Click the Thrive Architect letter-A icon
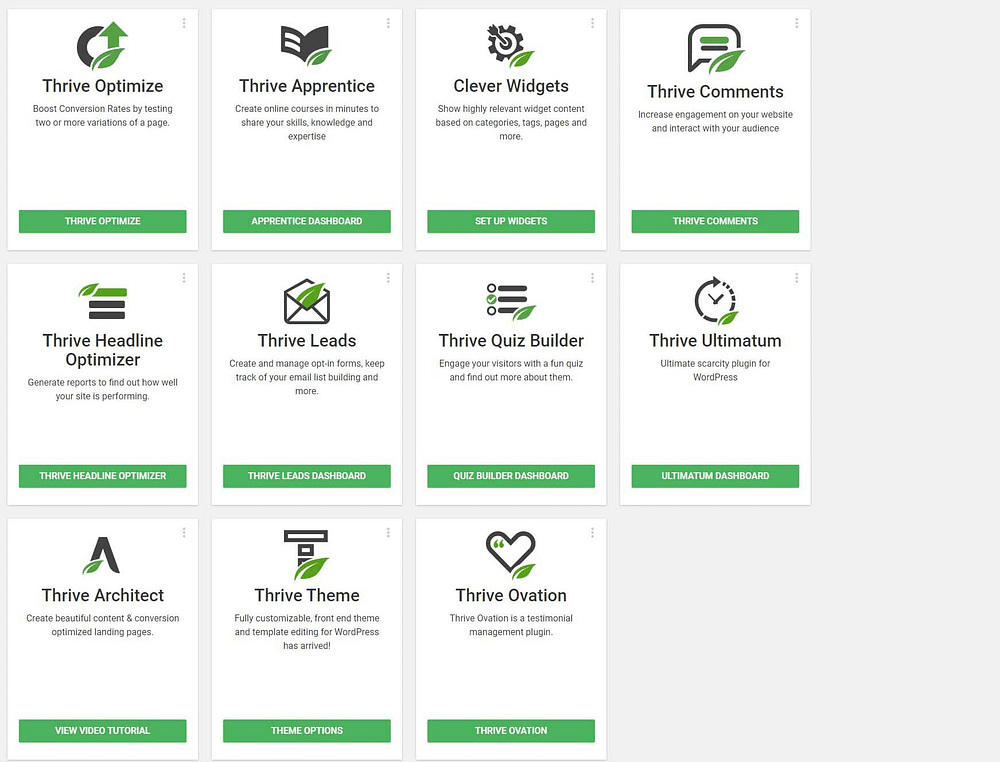Image resolution: width=1000 pixels, height=762 pixels. click(x=102, y=555)
